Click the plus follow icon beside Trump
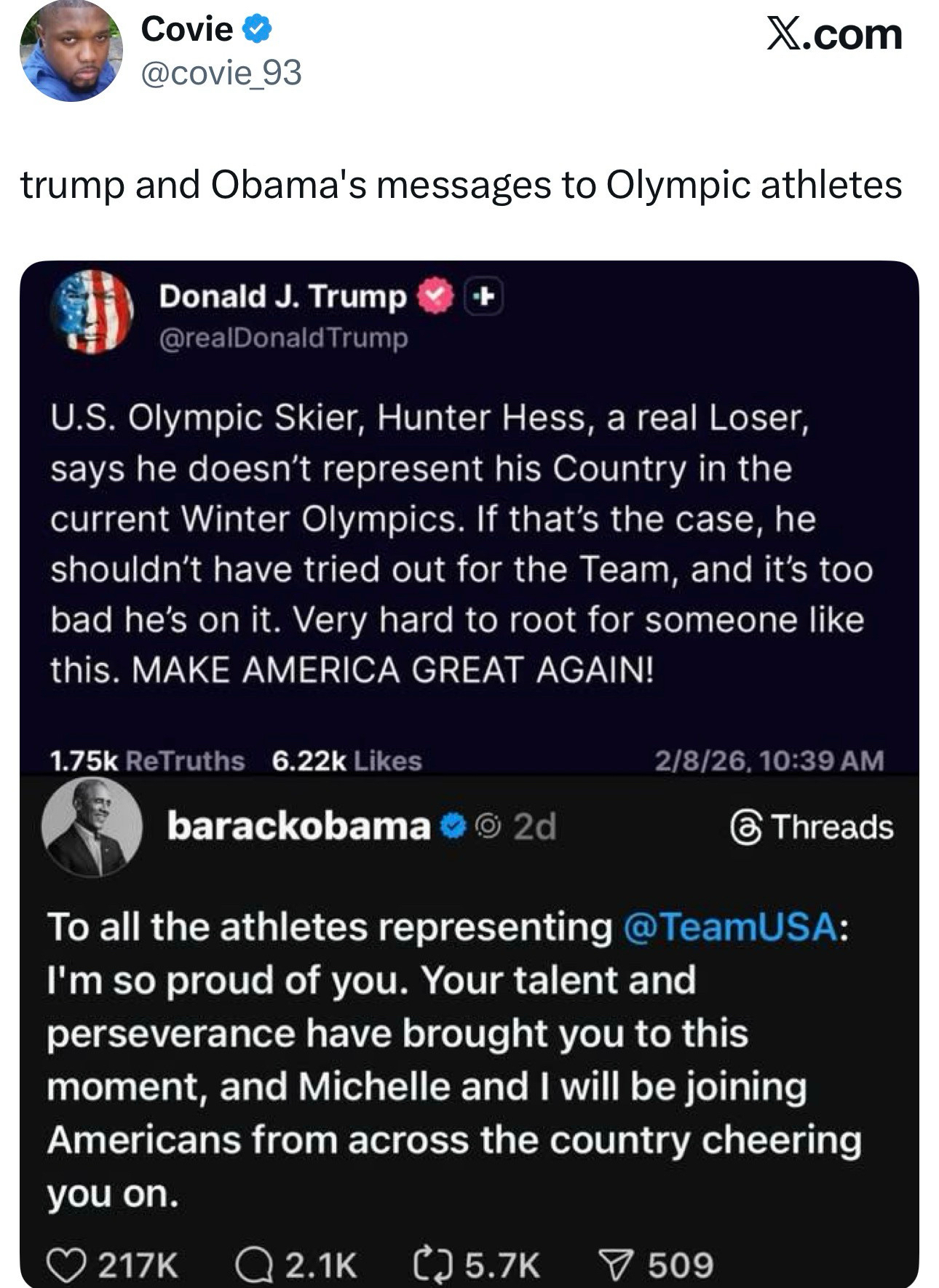This screenshot has width=939, height=1288. point(484,296)
